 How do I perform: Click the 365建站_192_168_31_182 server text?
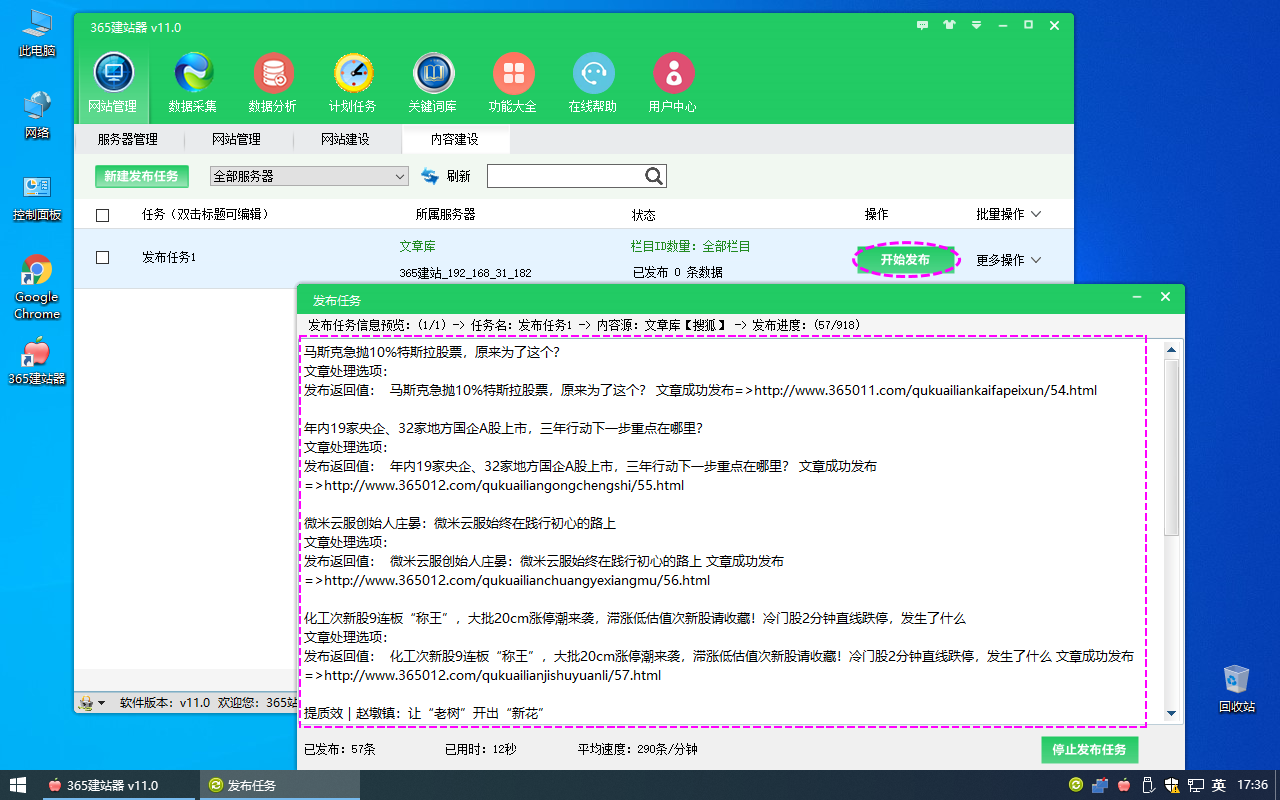coord(465,273)
